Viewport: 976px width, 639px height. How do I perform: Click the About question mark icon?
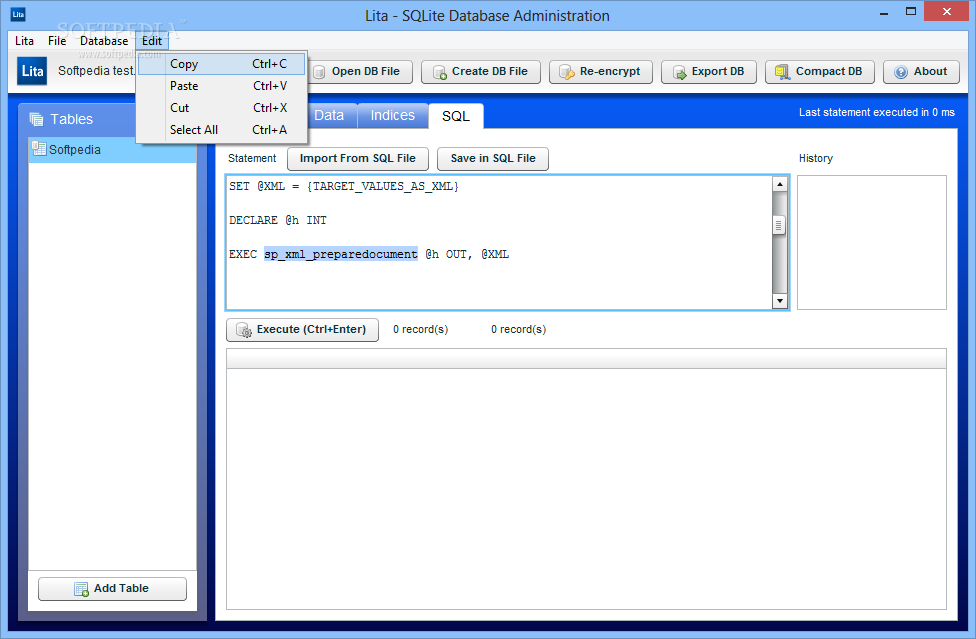[901, 72]
